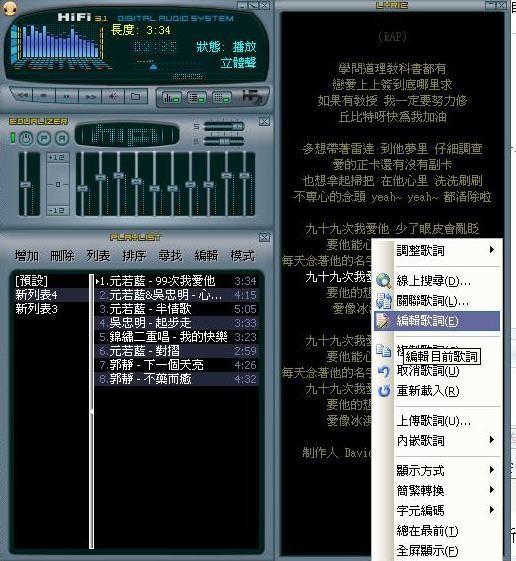Click the volume triangle slider
516x561 pixels.
point(154,67)
